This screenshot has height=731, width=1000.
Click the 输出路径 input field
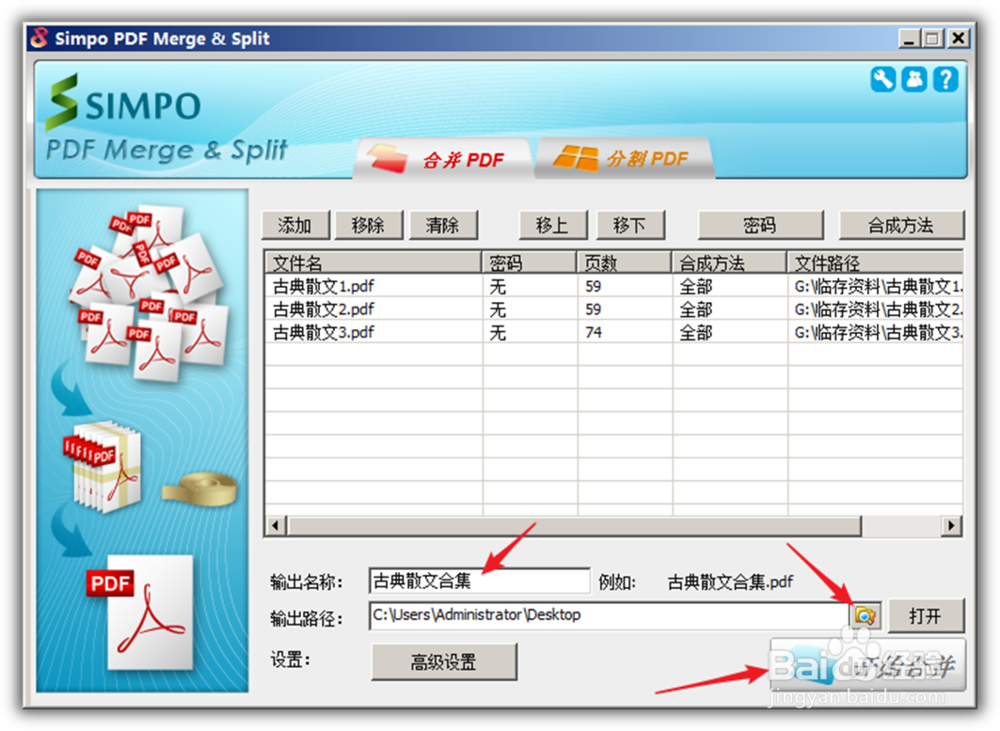608,616
